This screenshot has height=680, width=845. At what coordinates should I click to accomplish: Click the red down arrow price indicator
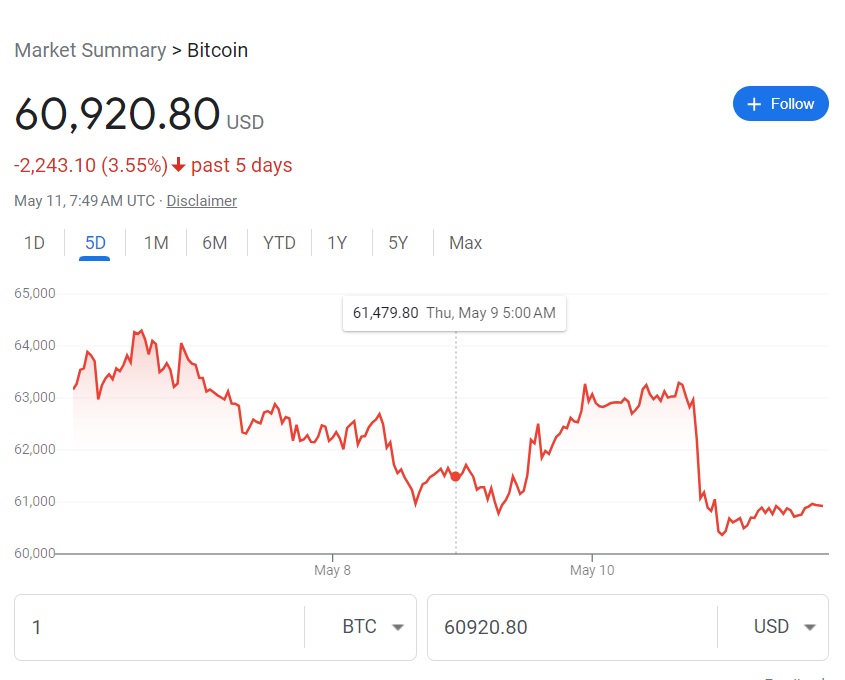click(x=178, y=165)
